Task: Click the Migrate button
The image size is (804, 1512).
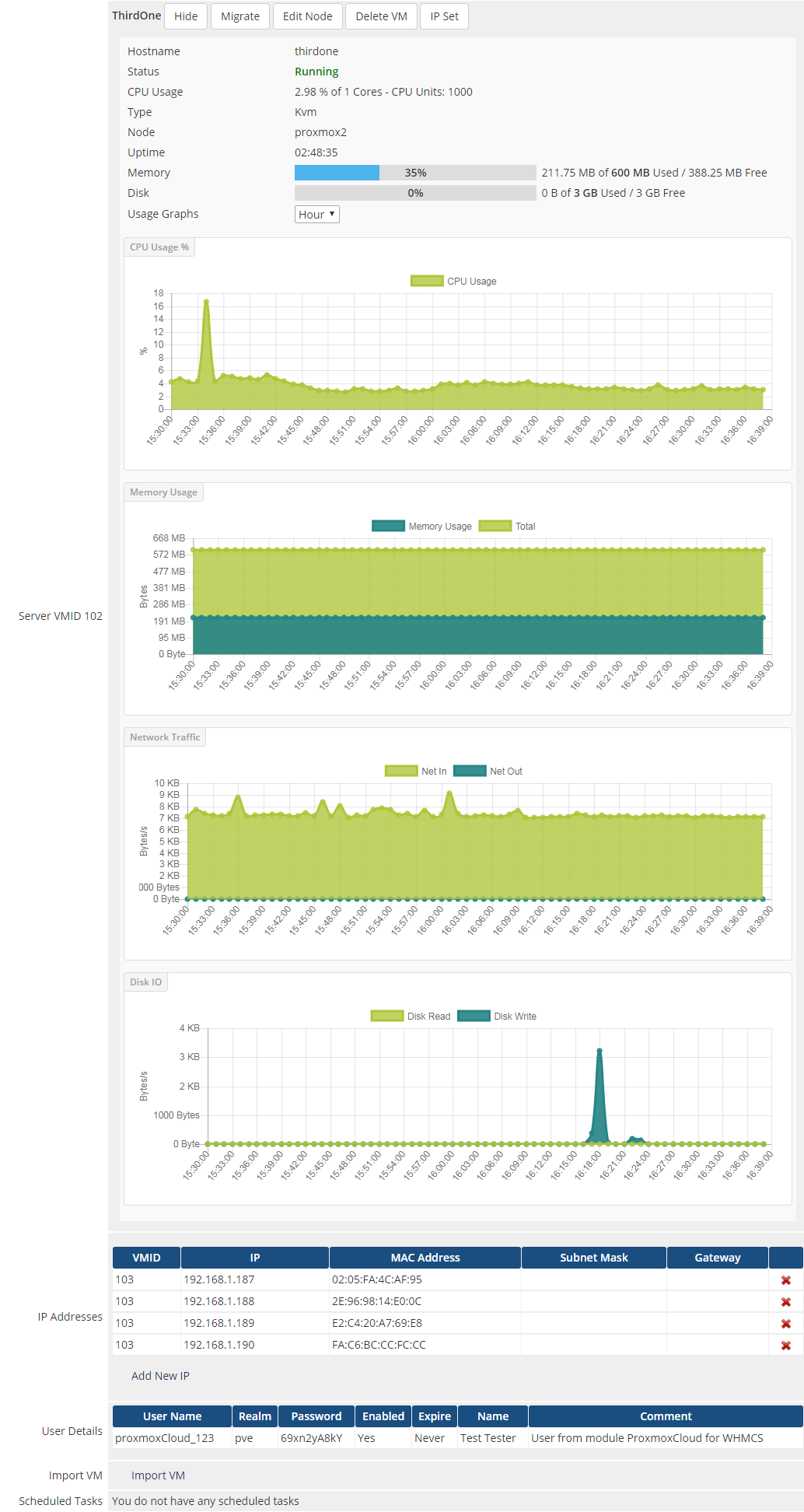Action: point(240,16)
